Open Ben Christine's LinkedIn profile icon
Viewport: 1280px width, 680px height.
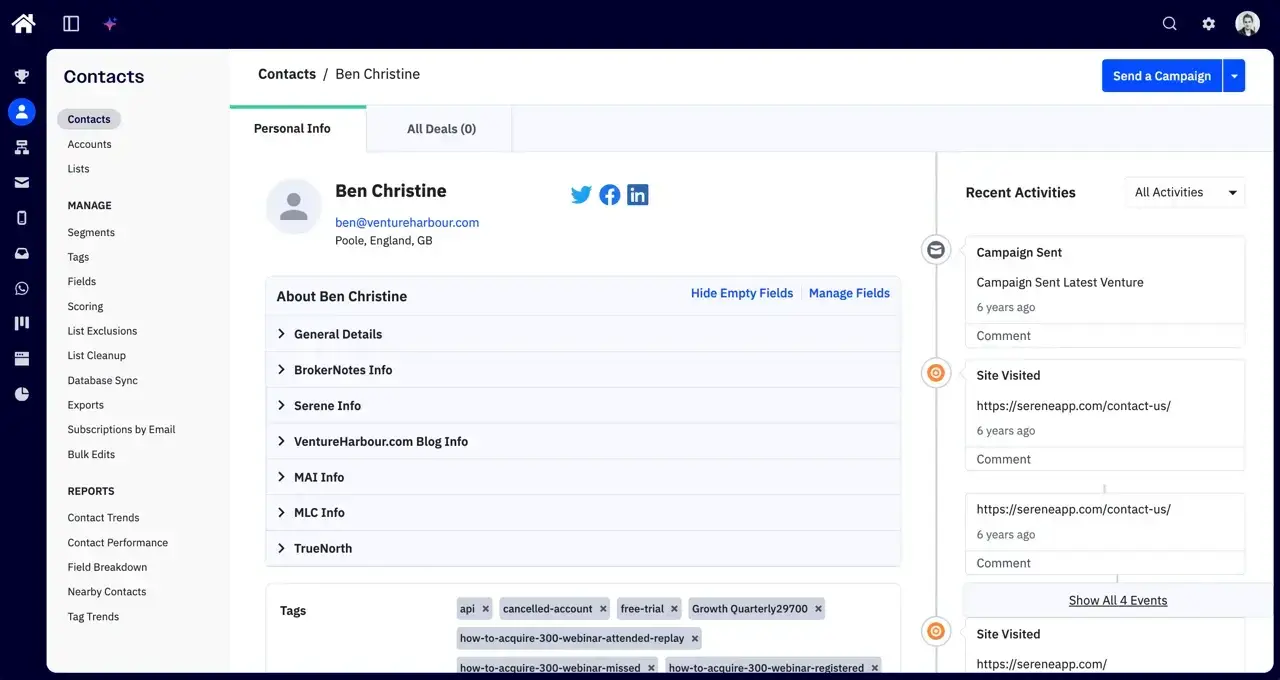click(x=638, y=195)
